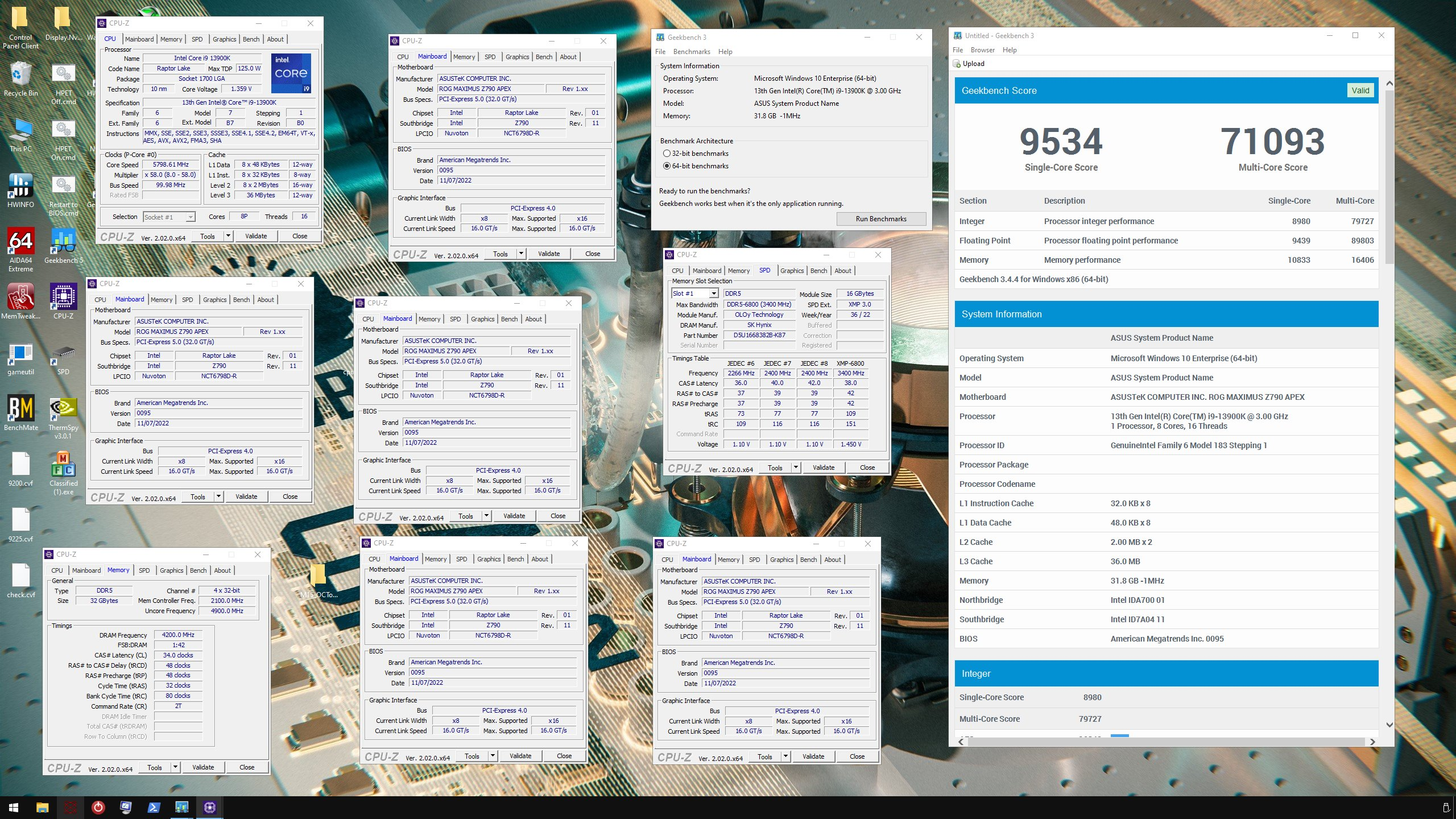Click vertical scrollbar thumb in Geekbench results
Image resolution: width=1456 pixels, height=819 pixels.
coord(1389,177)
